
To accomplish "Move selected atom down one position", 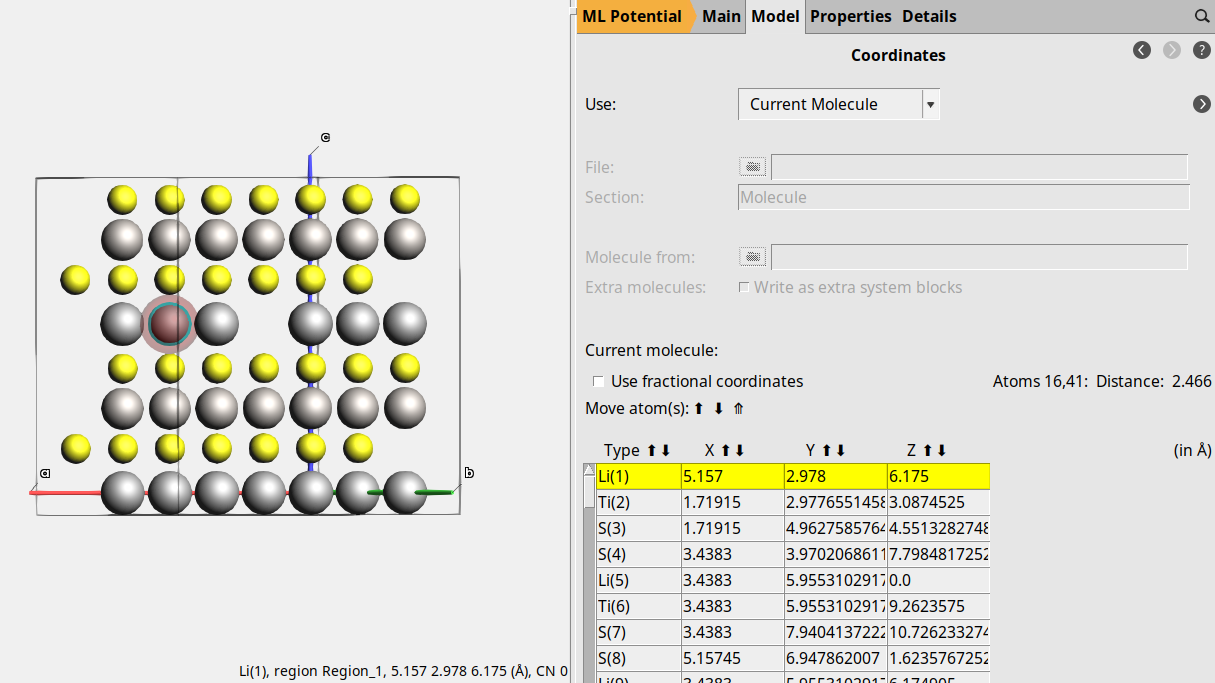I will 718,409.
